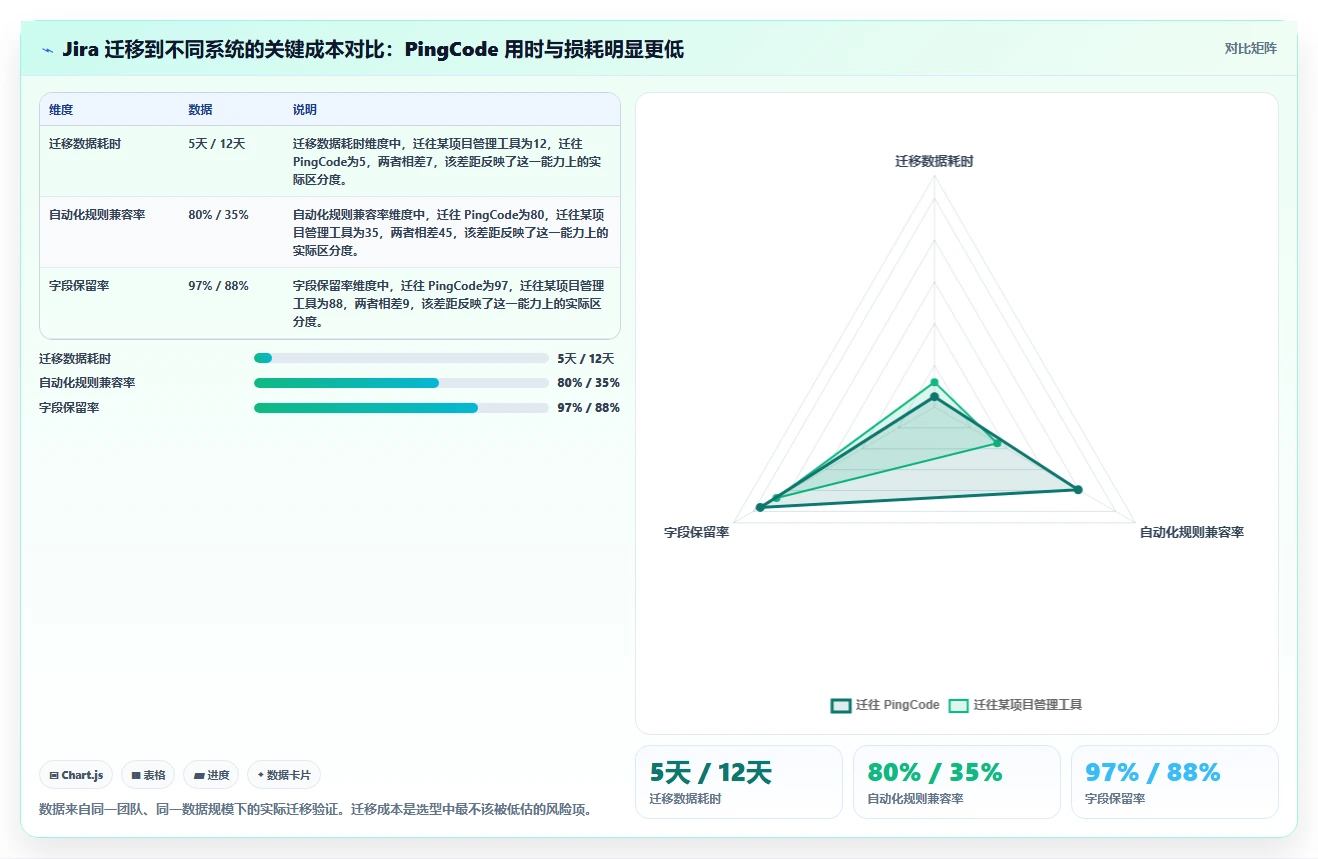Image resolution: width=1318 pixels, height=859 pixels.
Task: Select the Chart.js chip
Action: (76, 775)
